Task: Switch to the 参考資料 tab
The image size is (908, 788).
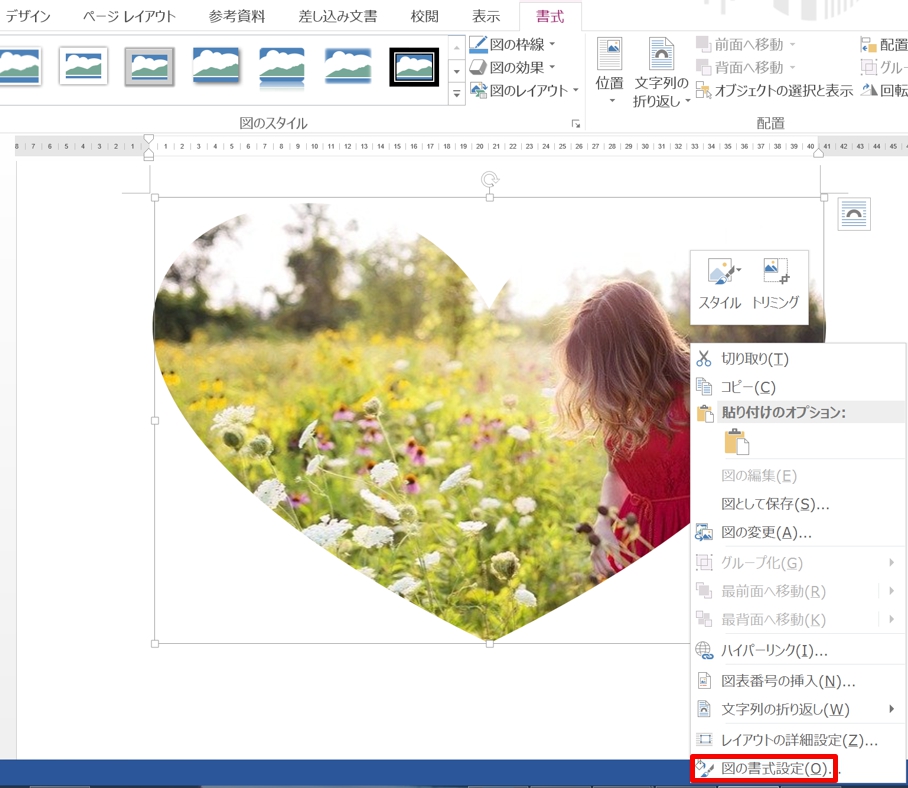Action: coord(237,16)
